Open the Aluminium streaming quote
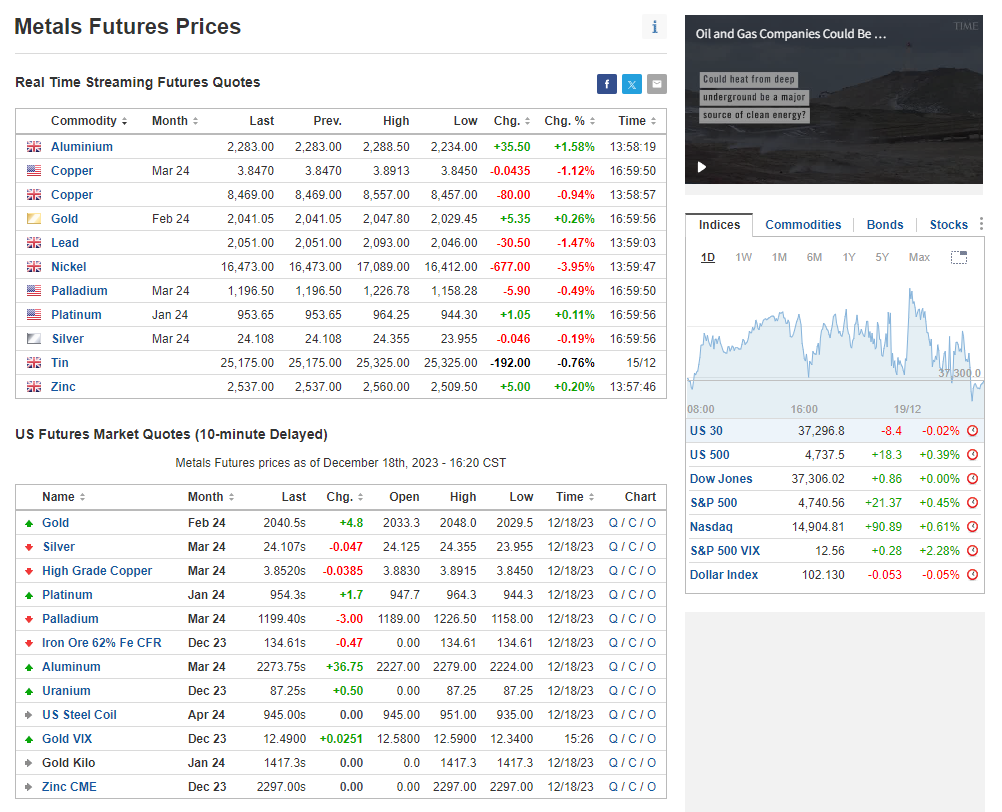 pos(82,147)
